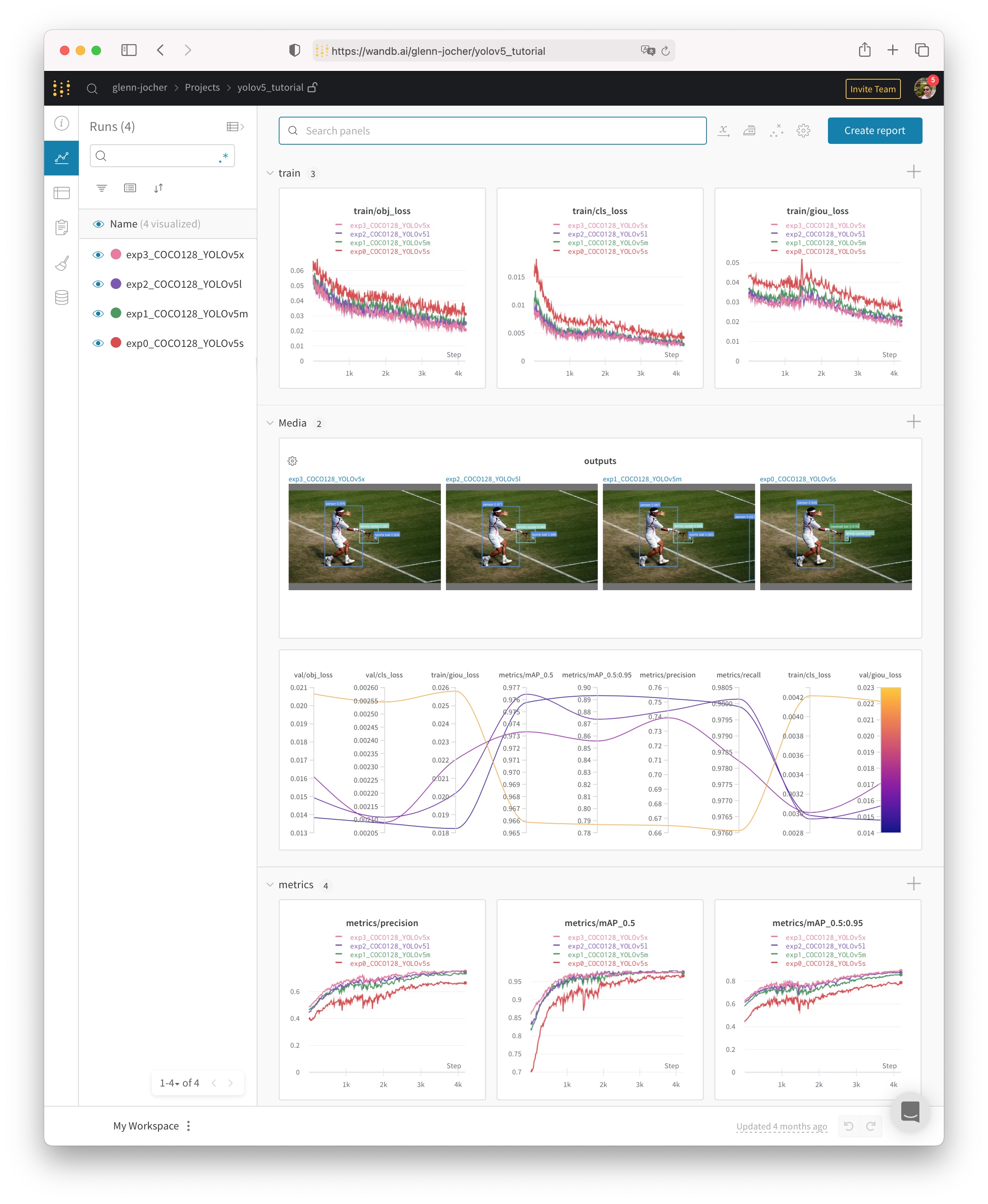Open the runs table sidebar icon
This screenshot has width=988, height=1204.
point(62,193)
